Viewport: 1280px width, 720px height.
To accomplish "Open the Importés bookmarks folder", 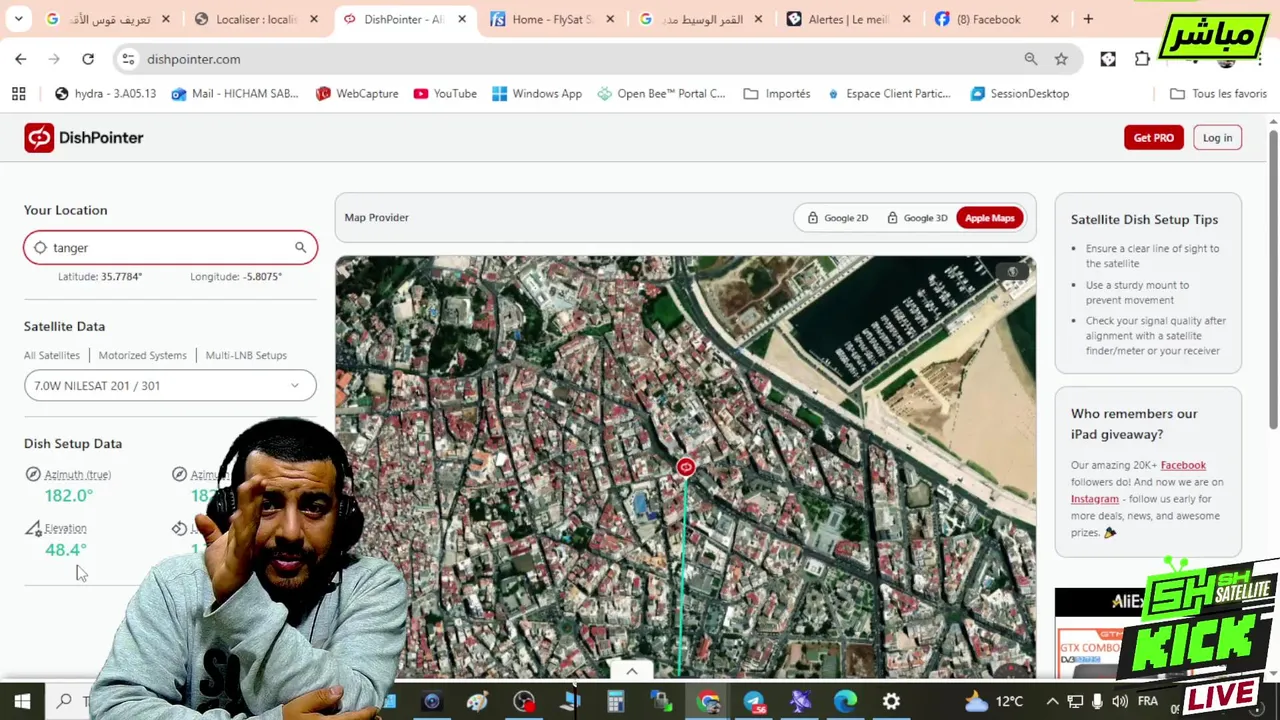I will point(777,93).
